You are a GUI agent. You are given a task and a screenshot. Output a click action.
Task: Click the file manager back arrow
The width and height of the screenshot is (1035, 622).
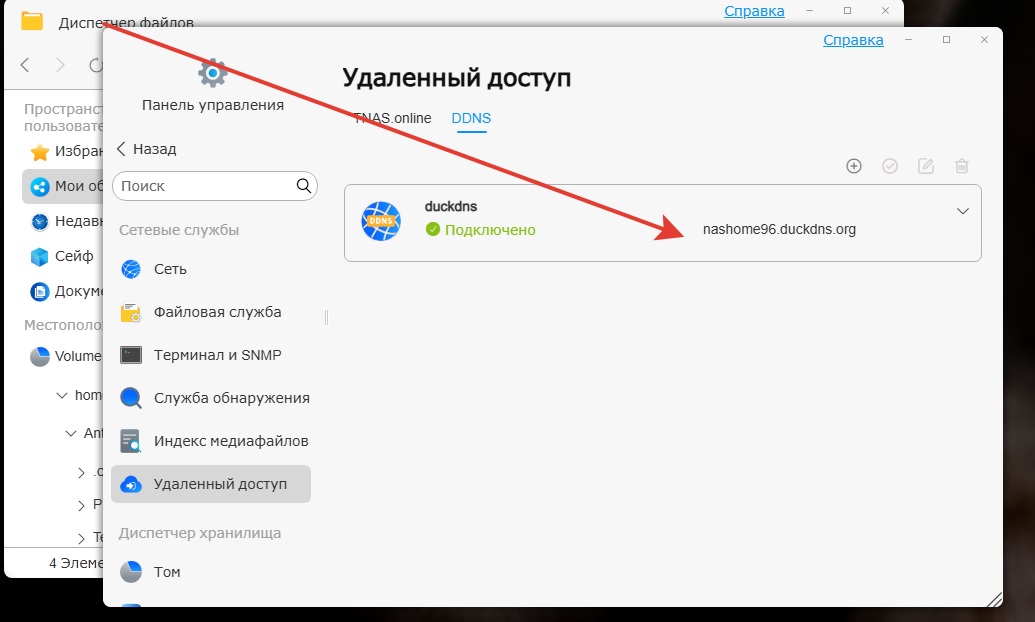25,65
